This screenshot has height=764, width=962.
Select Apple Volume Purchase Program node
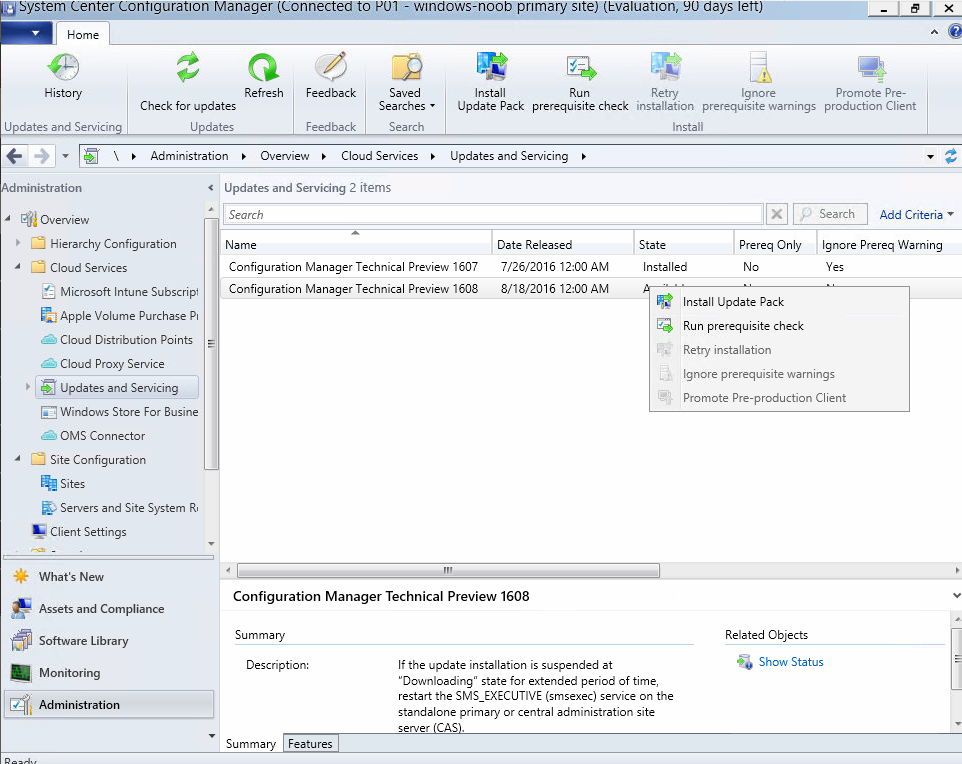pyautogui.click(x=120, y=315)
